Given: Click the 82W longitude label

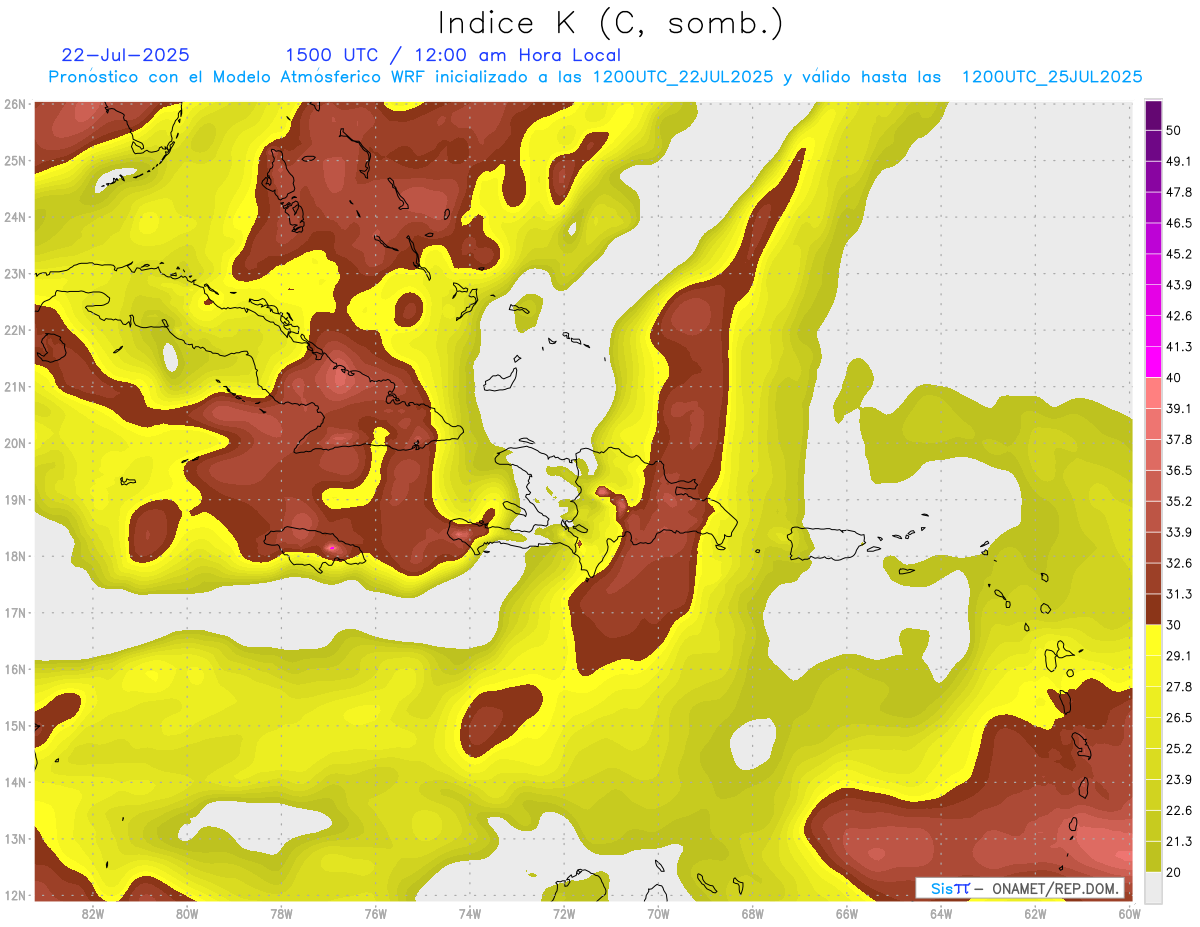Looking at the screenshot, I should coord(92,914).
